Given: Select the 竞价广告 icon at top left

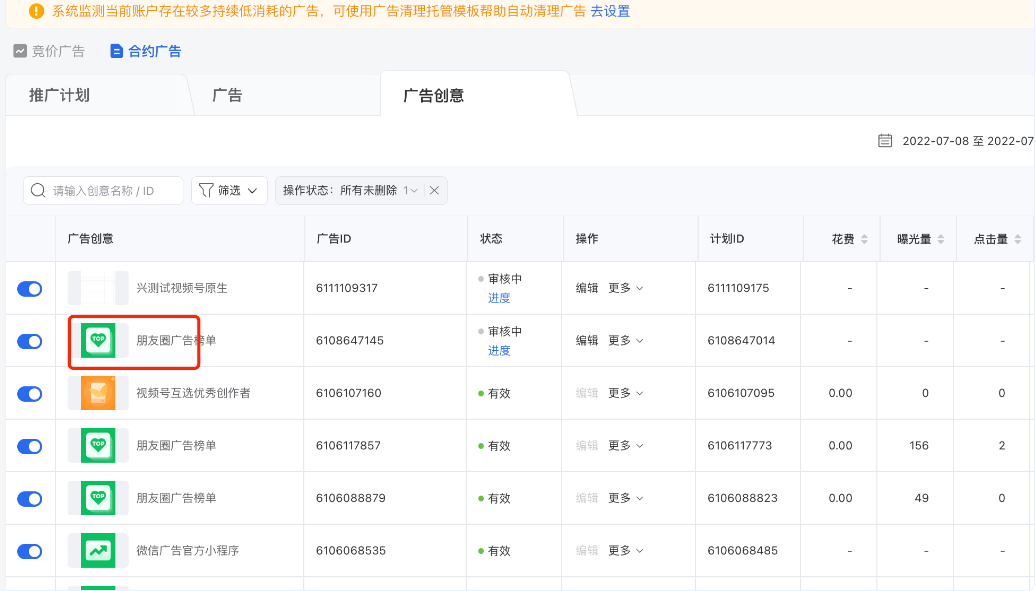Looking at the screenshot, I should (19, 50).
